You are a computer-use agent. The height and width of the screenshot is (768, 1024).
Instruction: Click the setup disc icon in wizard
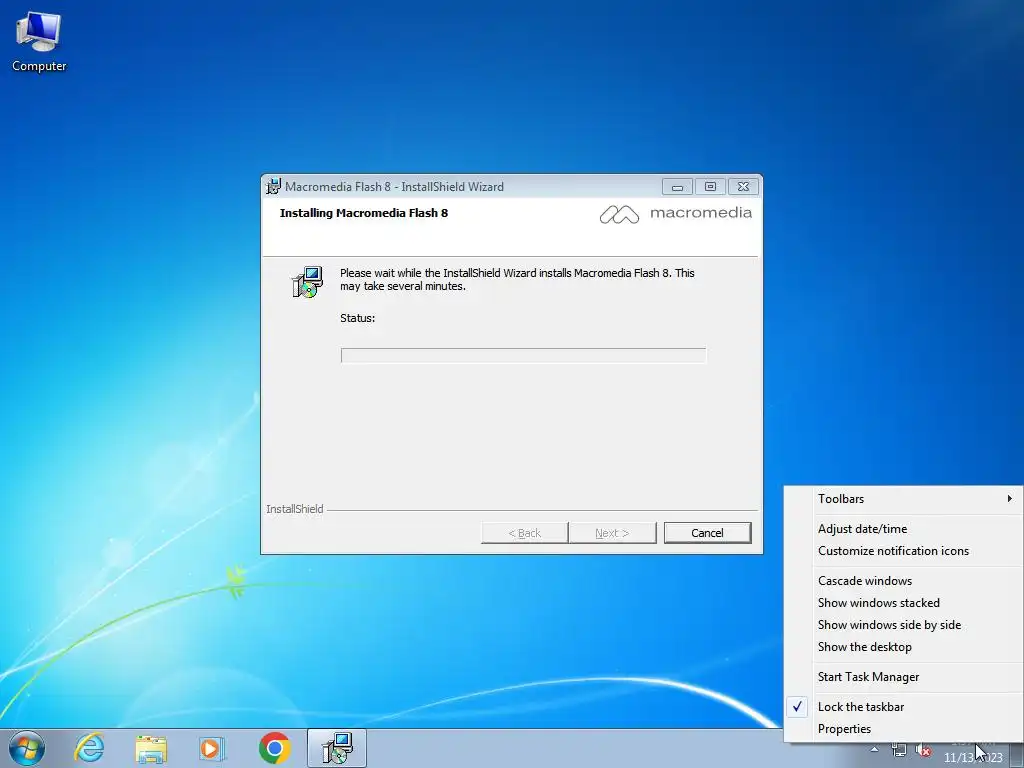tap(307, 281)
